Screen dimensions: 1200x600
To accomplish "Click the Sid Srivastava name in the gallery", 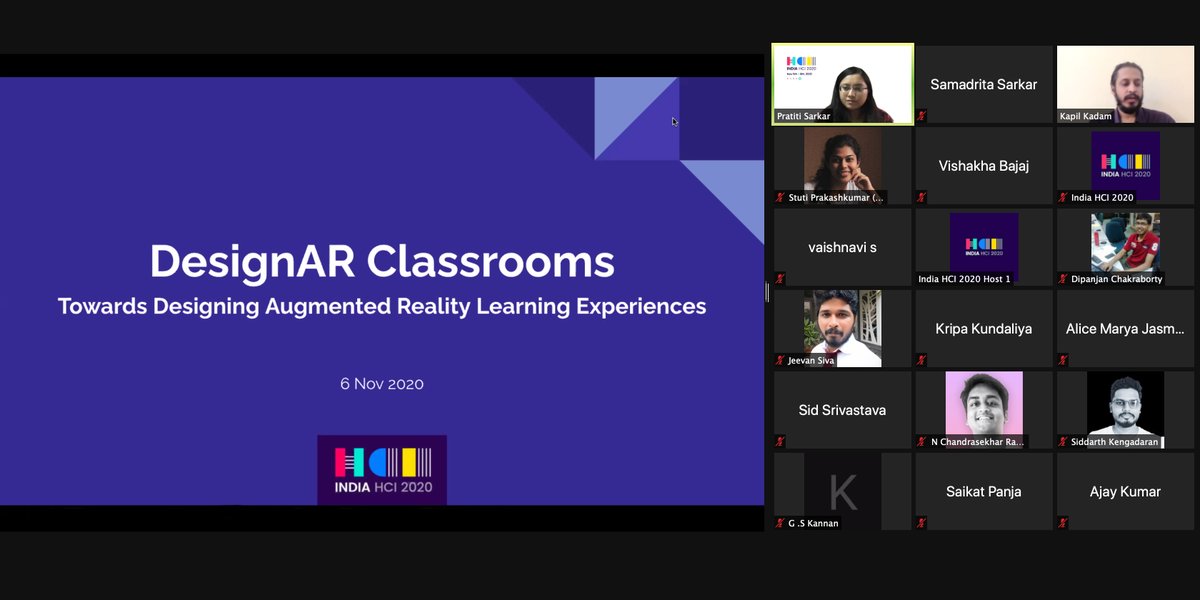I will click(x=843, y=410).
